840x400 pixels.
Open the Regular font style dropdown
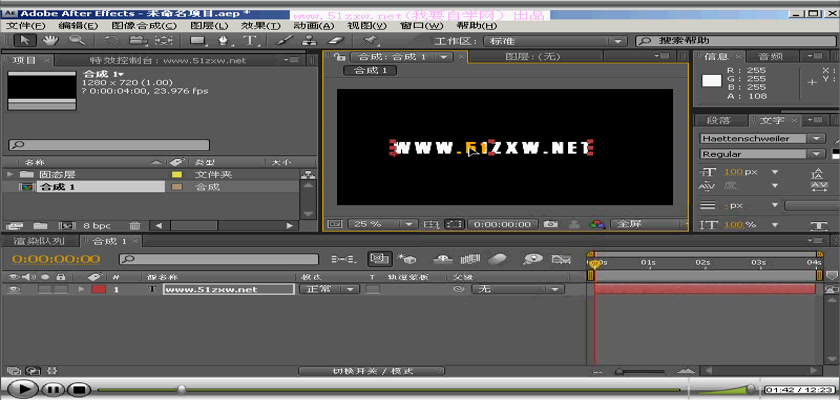[762, 154]
